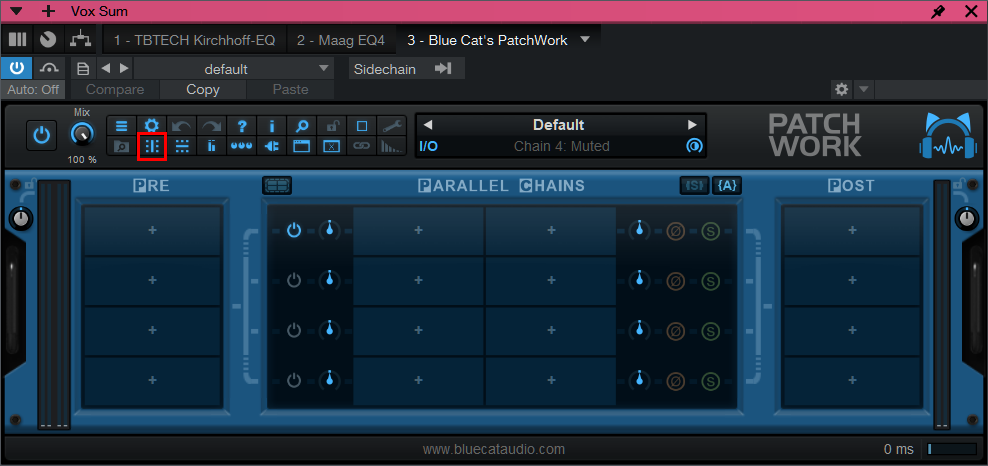
Task: Enable the third parallel chain power
Action: (x=294, y=330)
